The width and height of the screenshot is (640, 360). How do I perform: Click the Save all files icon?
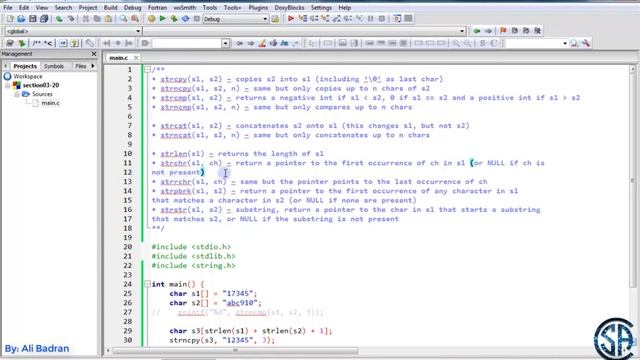[44, 19]
